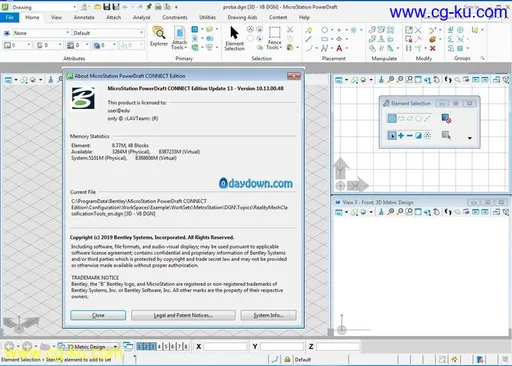This screenshot has height=366, width=512.
Task: Toggle view 8 button in view group bar
Action: [x=186, y=347]
